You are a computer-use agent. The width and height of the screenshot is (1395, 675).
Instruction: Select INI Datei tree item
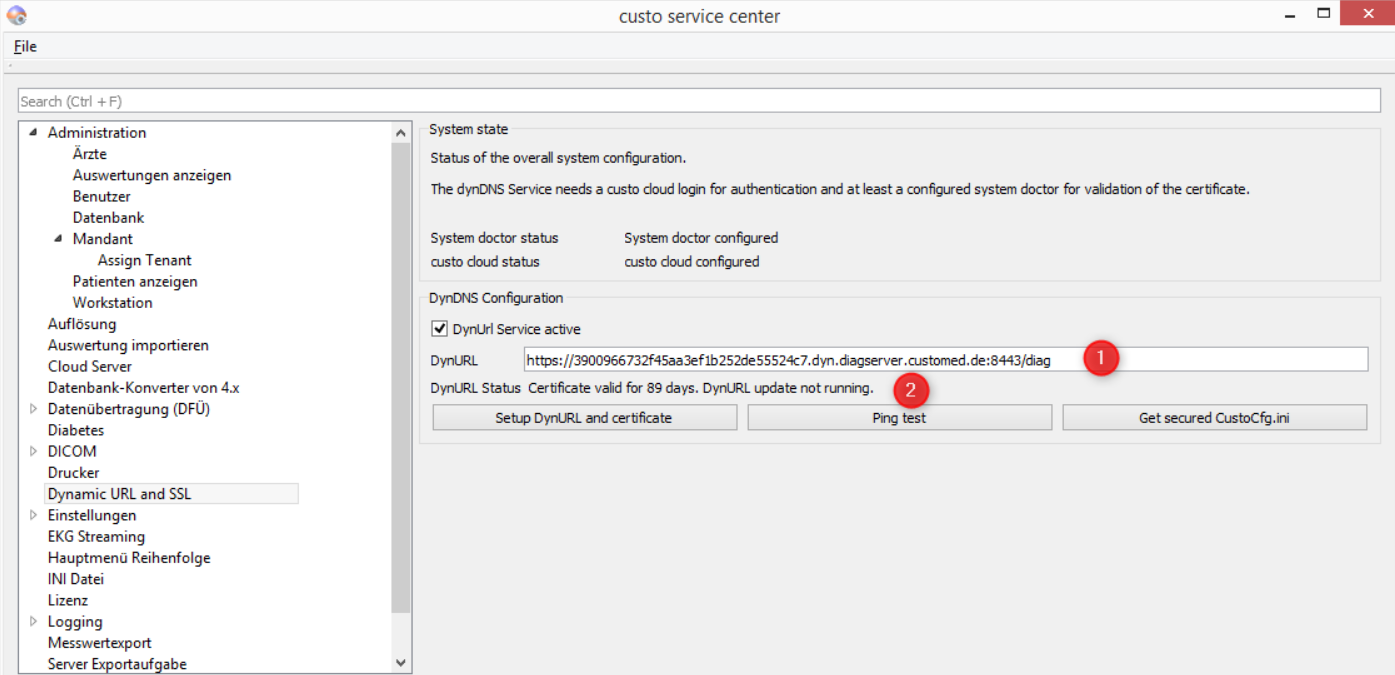coord(76,579)
